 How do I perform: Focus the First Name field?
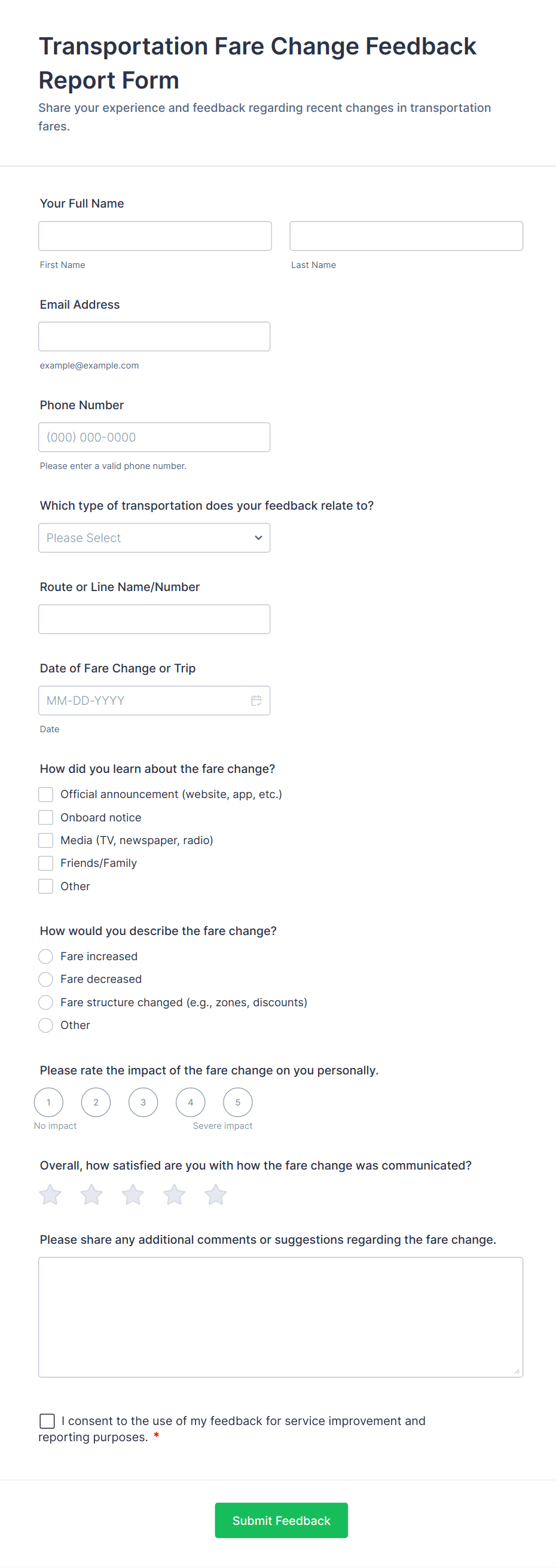point(154,236)
